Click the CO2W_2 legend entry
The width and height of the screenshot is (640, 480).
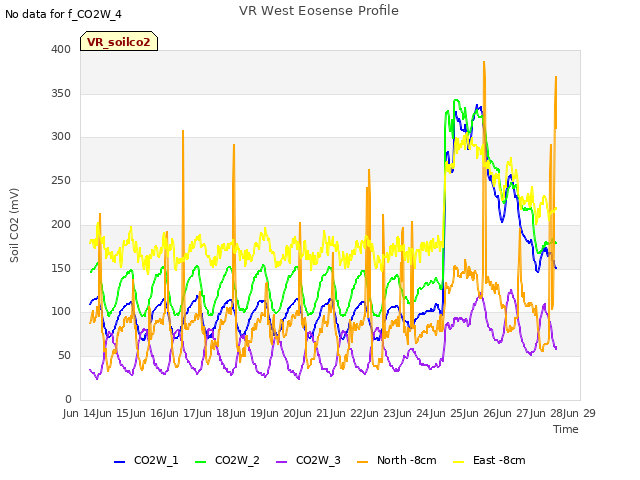pos(227,460)
